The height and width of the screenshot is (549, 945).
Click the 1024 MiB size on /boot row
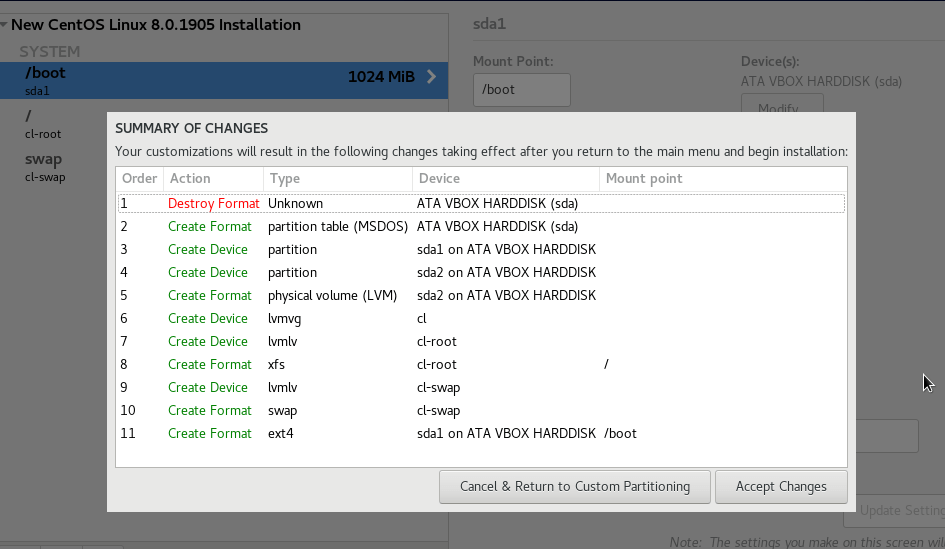[381, 77]
